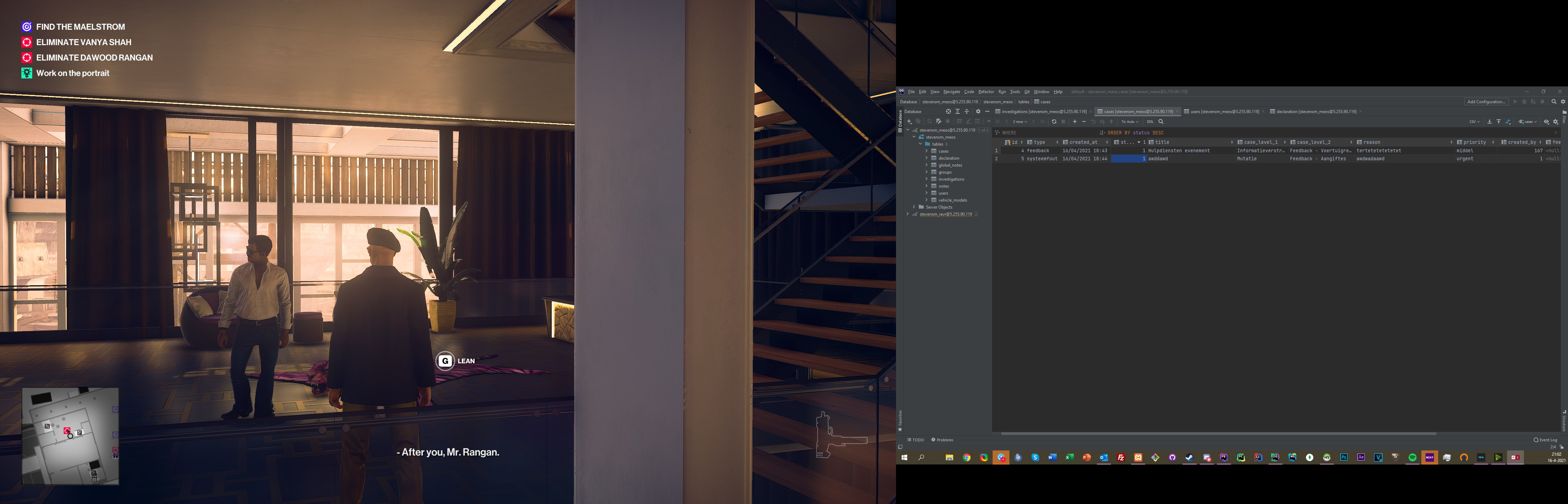The height and width of the screenshot is (504, 1568).
Task: Toggle the read-only lock in status bar
Action: click(x=1561, y=447)
